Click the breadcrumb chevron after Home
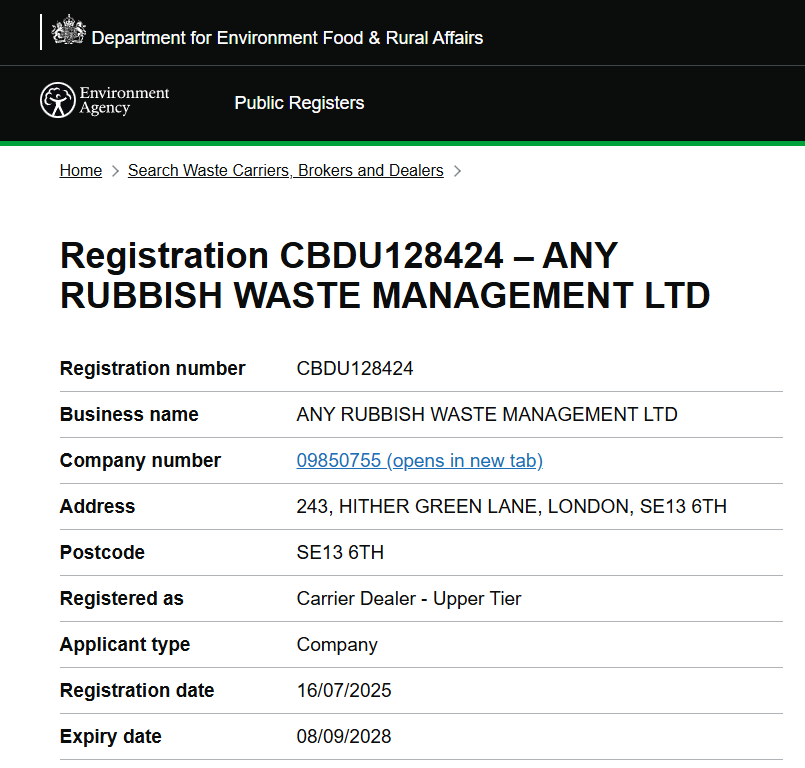 [x=116, y=171]
